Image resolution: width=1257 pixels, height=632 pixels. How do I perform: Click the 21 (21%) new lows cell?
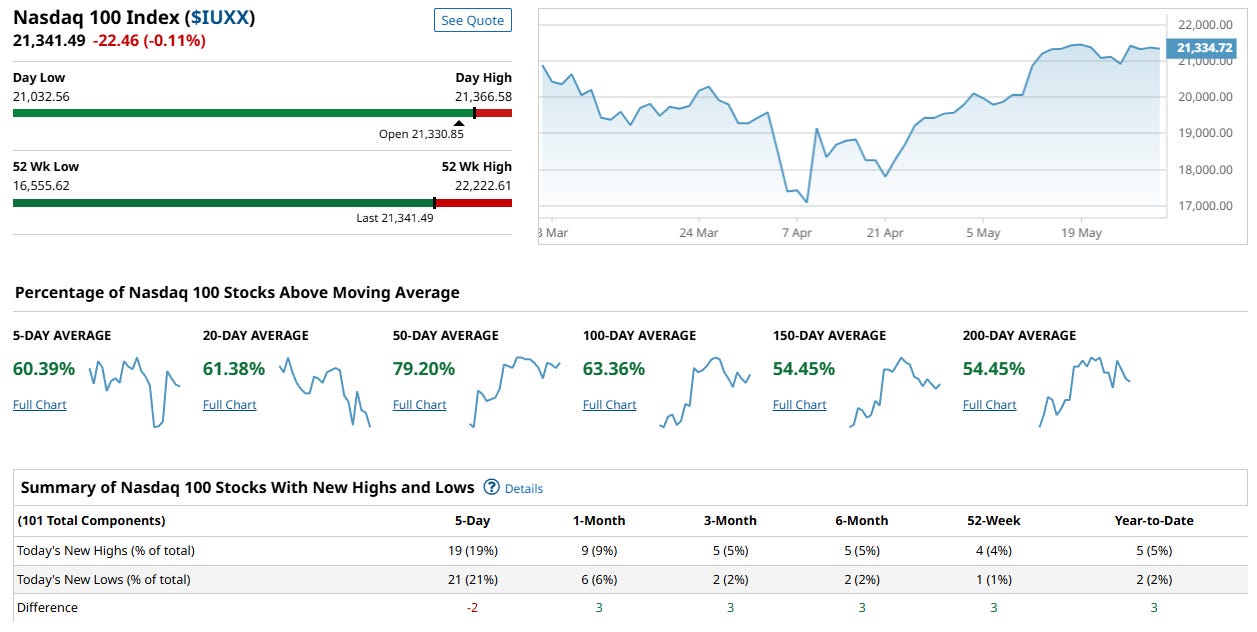pyautogui.click(x=472, y=580)
